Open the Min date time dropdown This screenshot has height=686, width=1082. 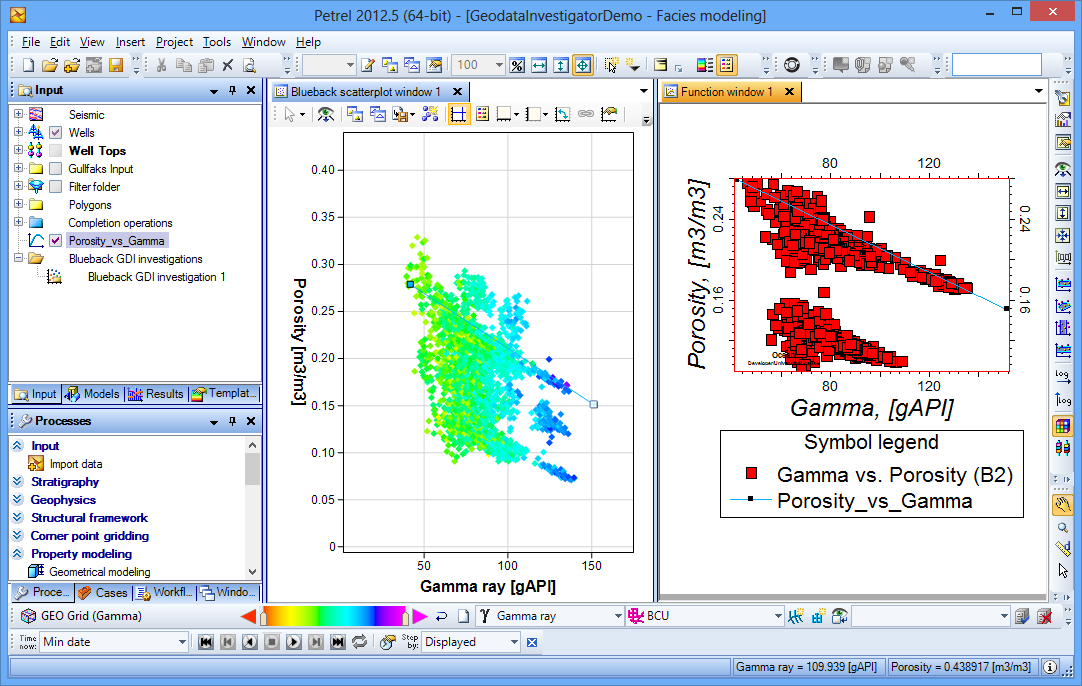[182, 642]
